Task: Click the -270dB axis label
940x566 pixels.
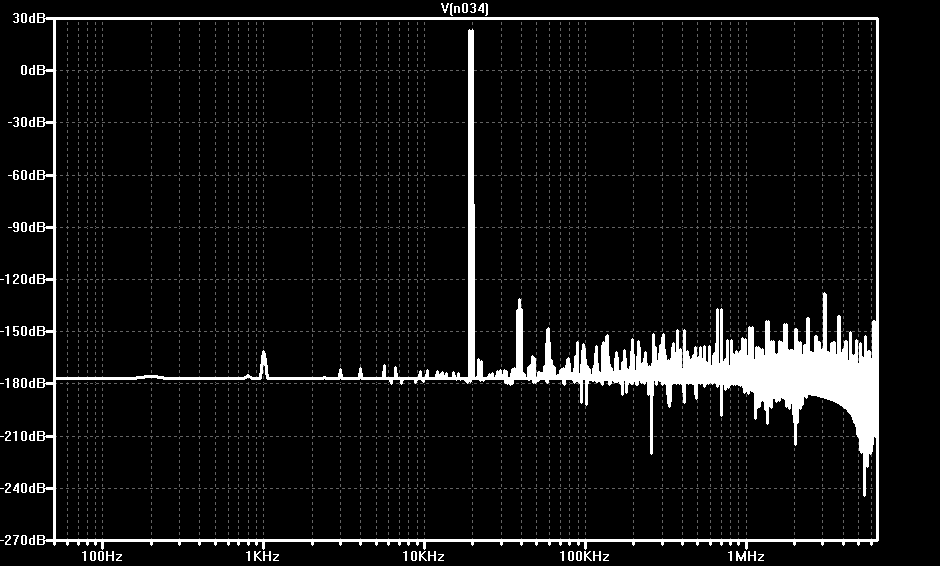Action: pos(23,540)
